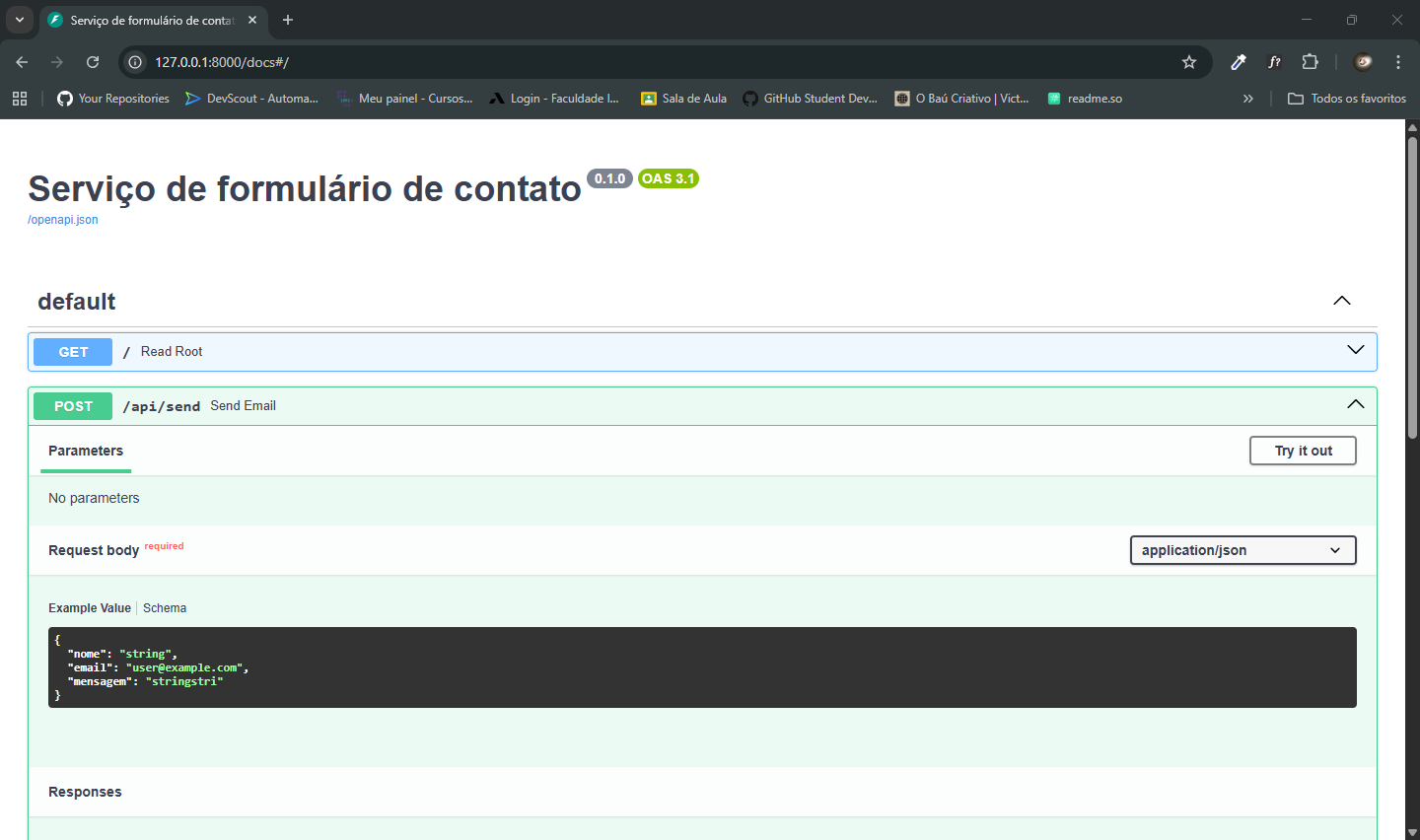This screenshot has height=840, width=1420.
Task: Collapse the POST Send Email operation
Action: tap(1355, 405)
